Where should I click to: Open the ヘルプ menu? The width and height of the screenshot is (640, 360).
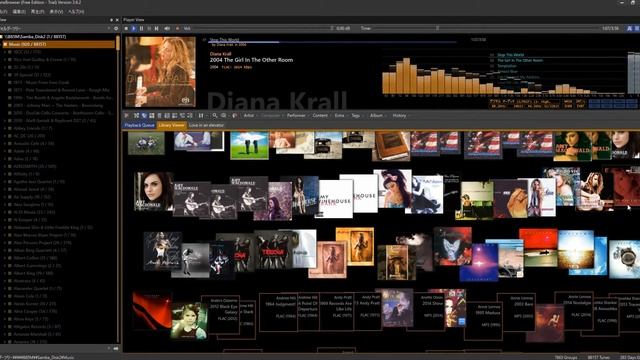pos(76,12)
